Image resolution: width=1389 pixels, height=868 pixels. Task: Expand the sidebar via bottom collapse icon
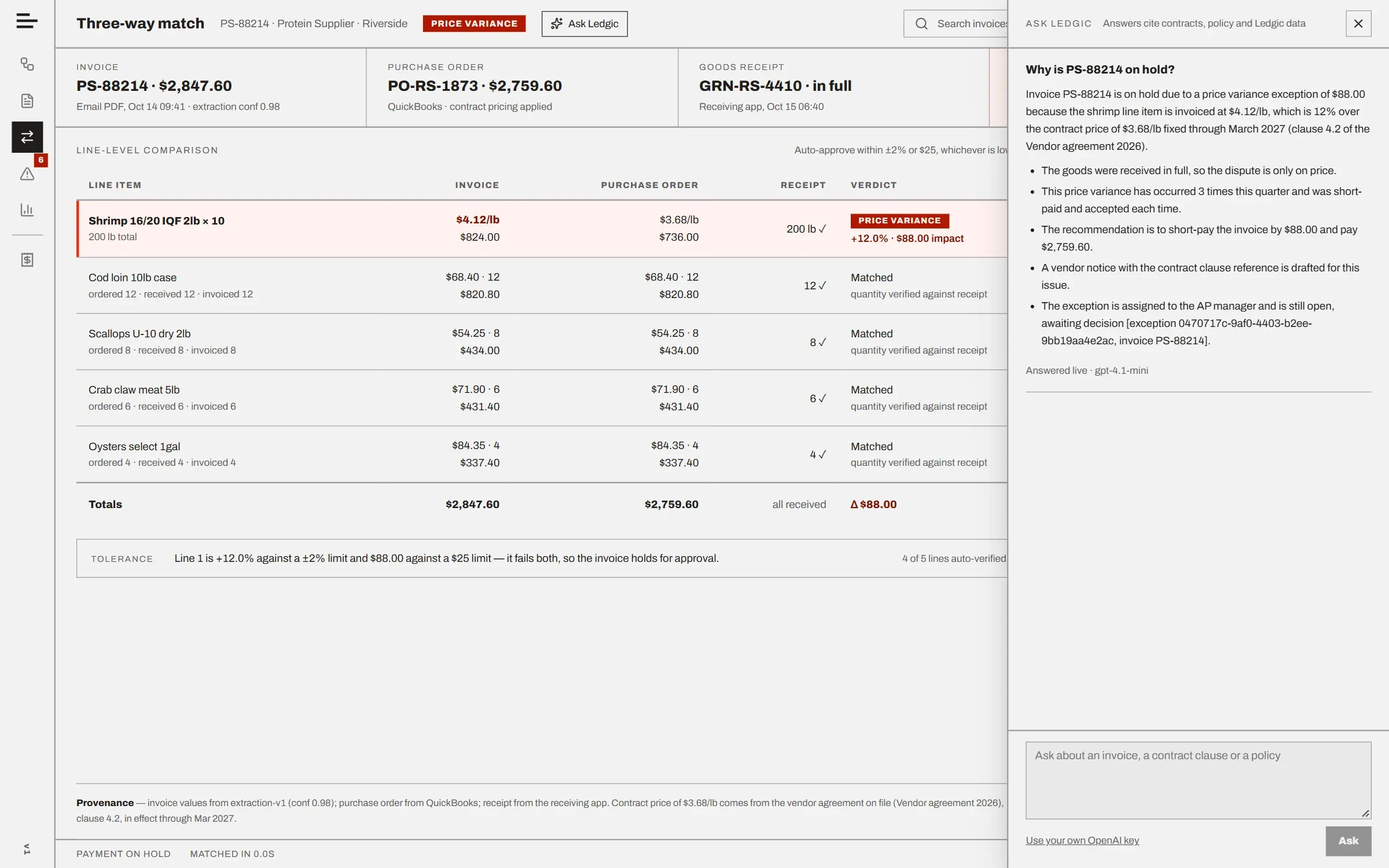point(27,849)
